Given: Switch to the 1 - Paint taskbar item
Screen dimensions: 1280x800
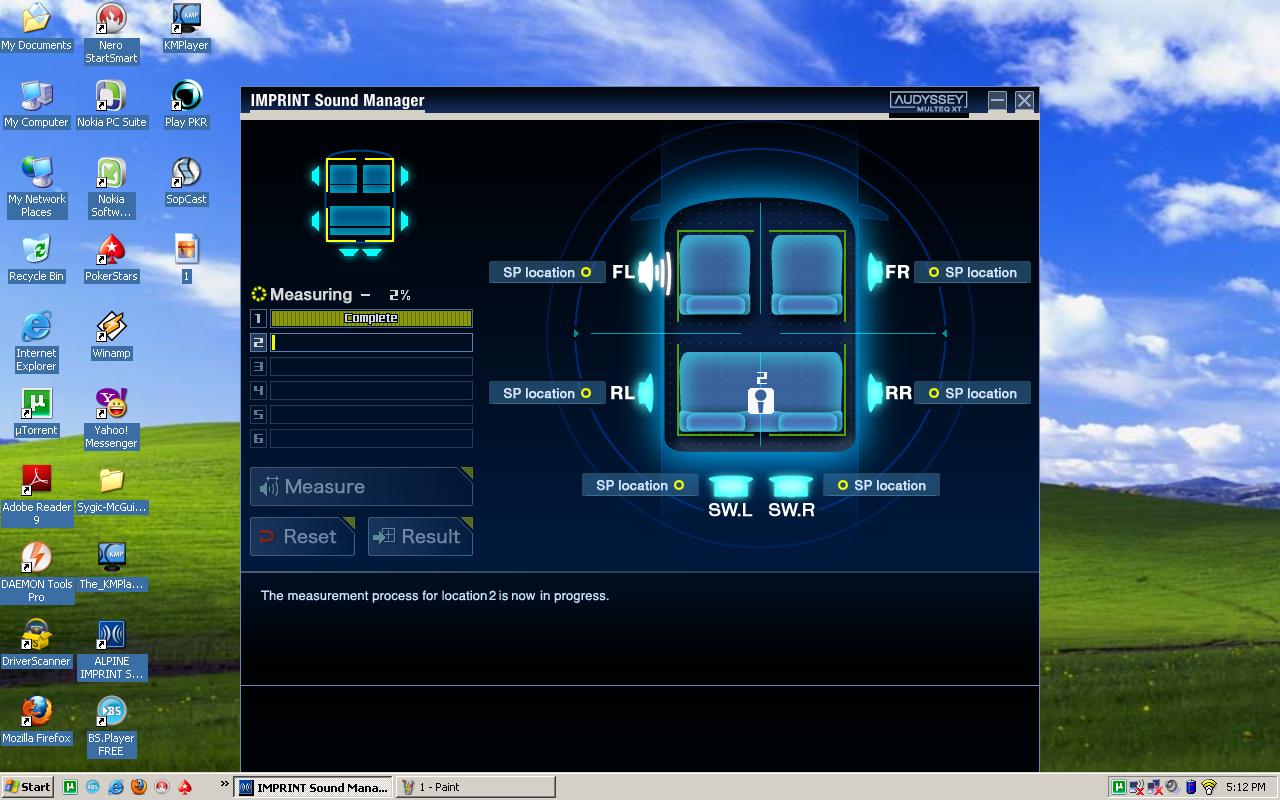Looking at the screenshot, I should (x=475, y=787).
